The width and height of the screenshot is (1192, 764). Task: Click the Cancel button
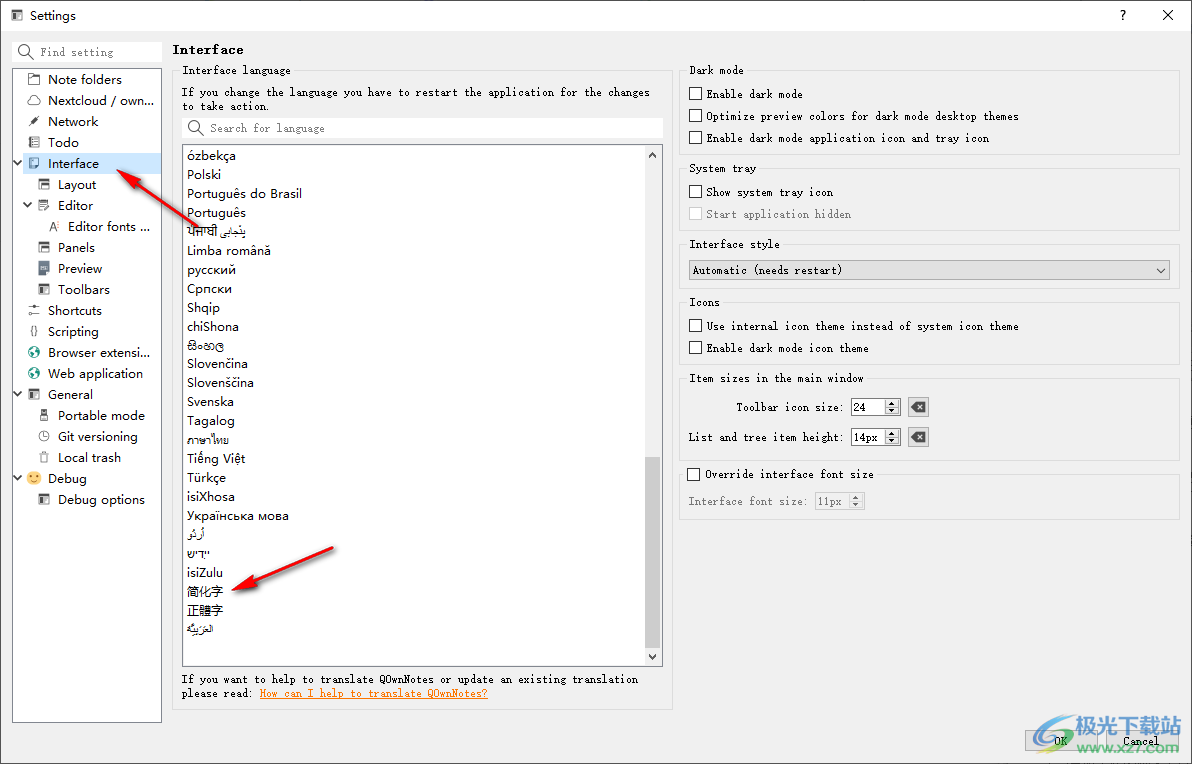click(x=1140, y=741)
